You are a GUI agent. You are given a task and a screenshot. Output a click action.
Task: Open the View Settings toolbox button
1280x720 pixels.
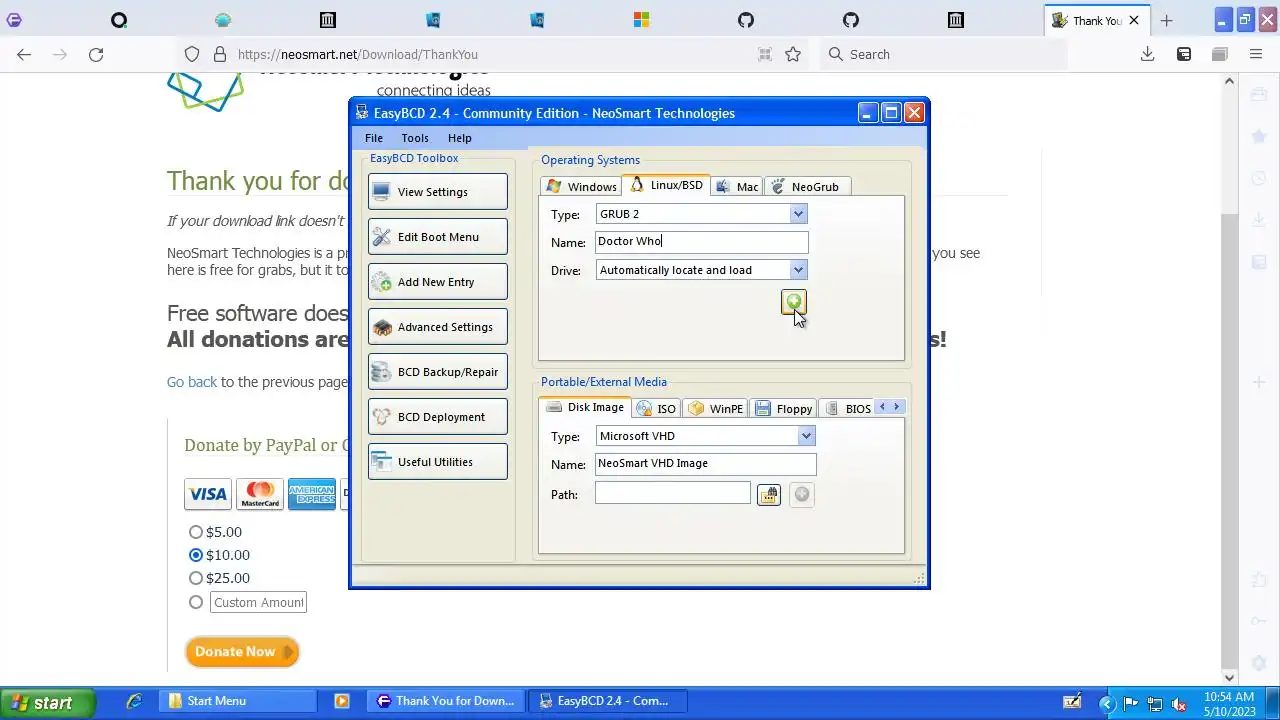point(438,192)
